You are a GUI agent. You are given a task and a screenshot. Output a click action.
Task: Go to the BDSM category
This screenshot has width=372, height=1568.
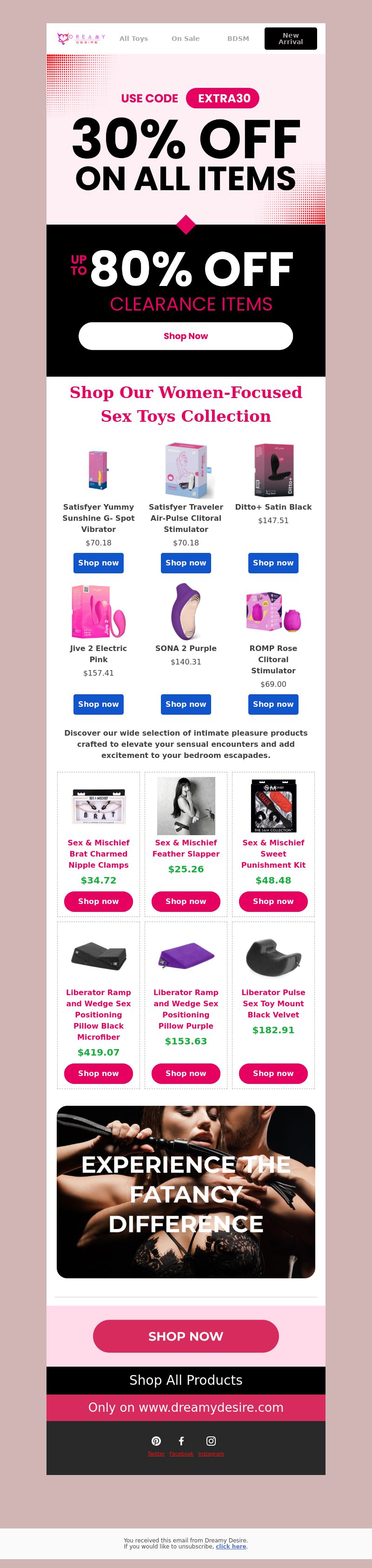[x=238, y=38]
